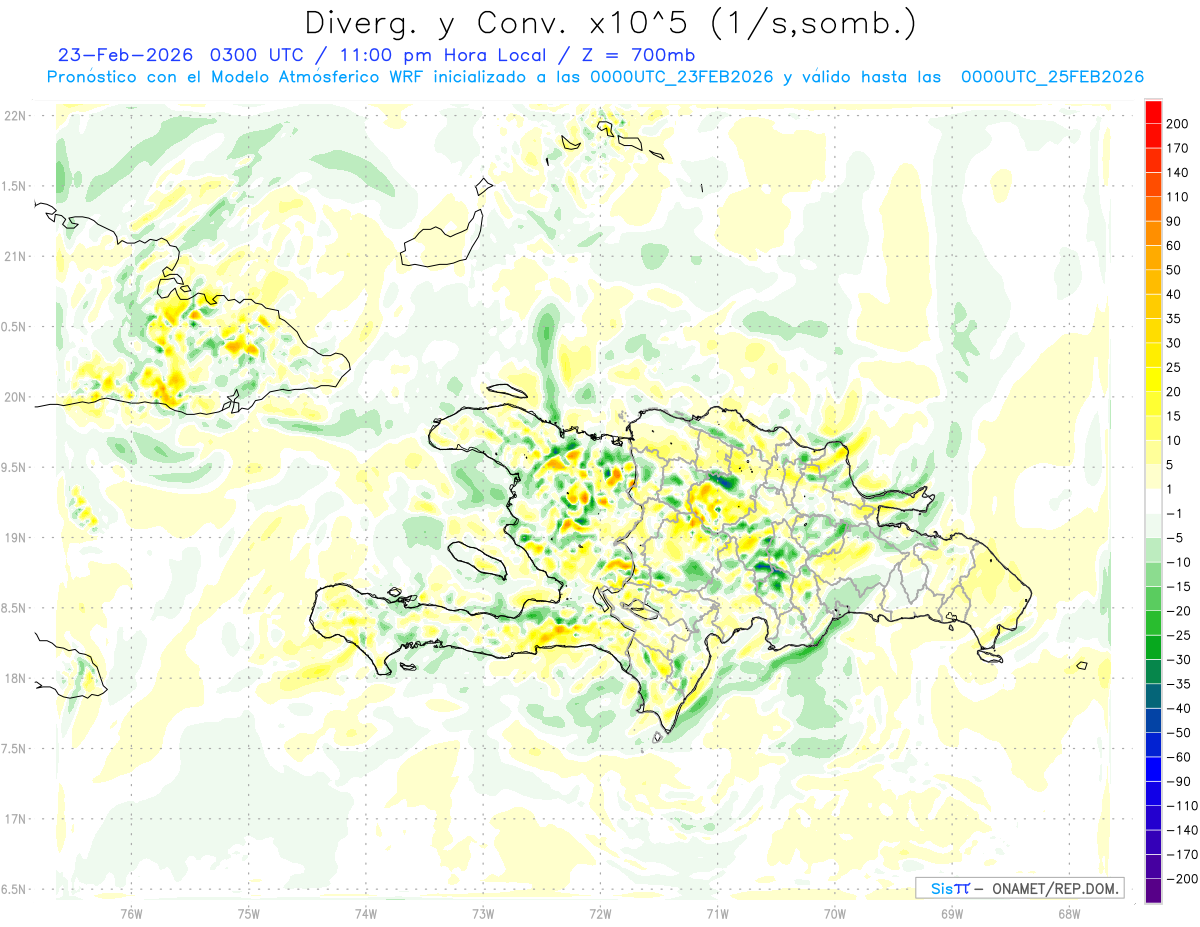Screen dimensions: 1200x927
Task: Click color bar label "-30"
Action: 1179,660
